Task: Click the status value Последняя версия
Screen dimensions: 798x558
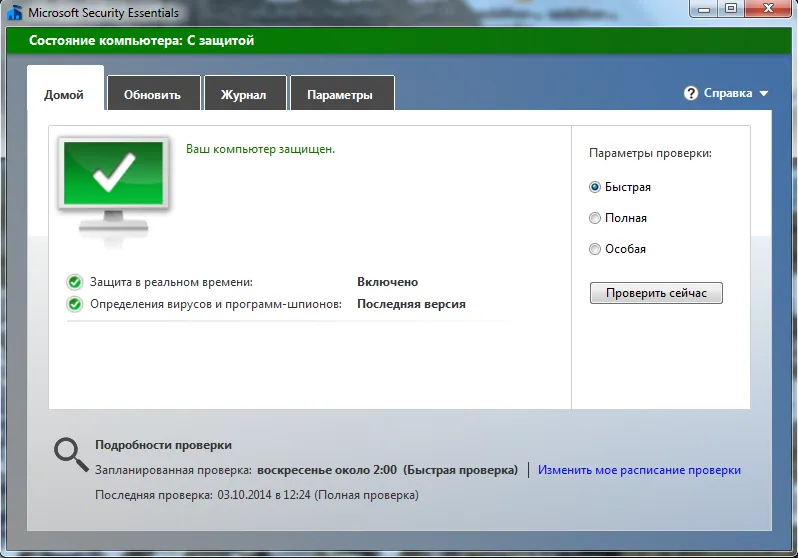Action: 411,304
